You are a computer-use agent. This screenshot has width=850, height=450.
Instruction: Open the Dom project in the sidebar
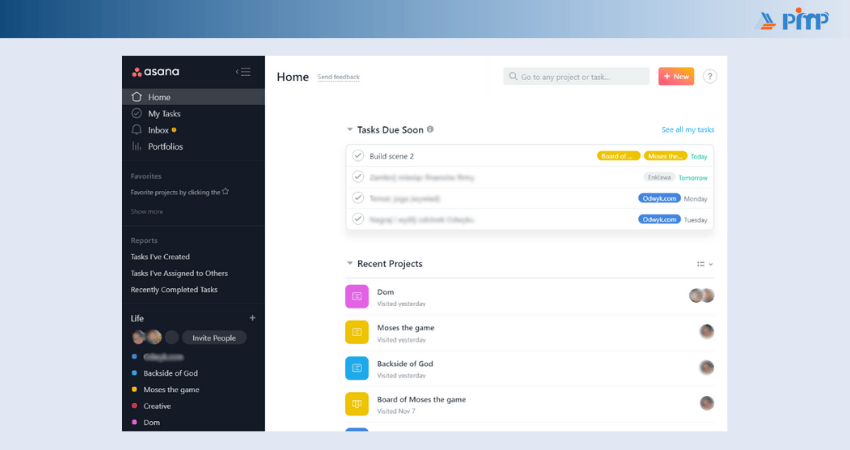pos(151,422)
